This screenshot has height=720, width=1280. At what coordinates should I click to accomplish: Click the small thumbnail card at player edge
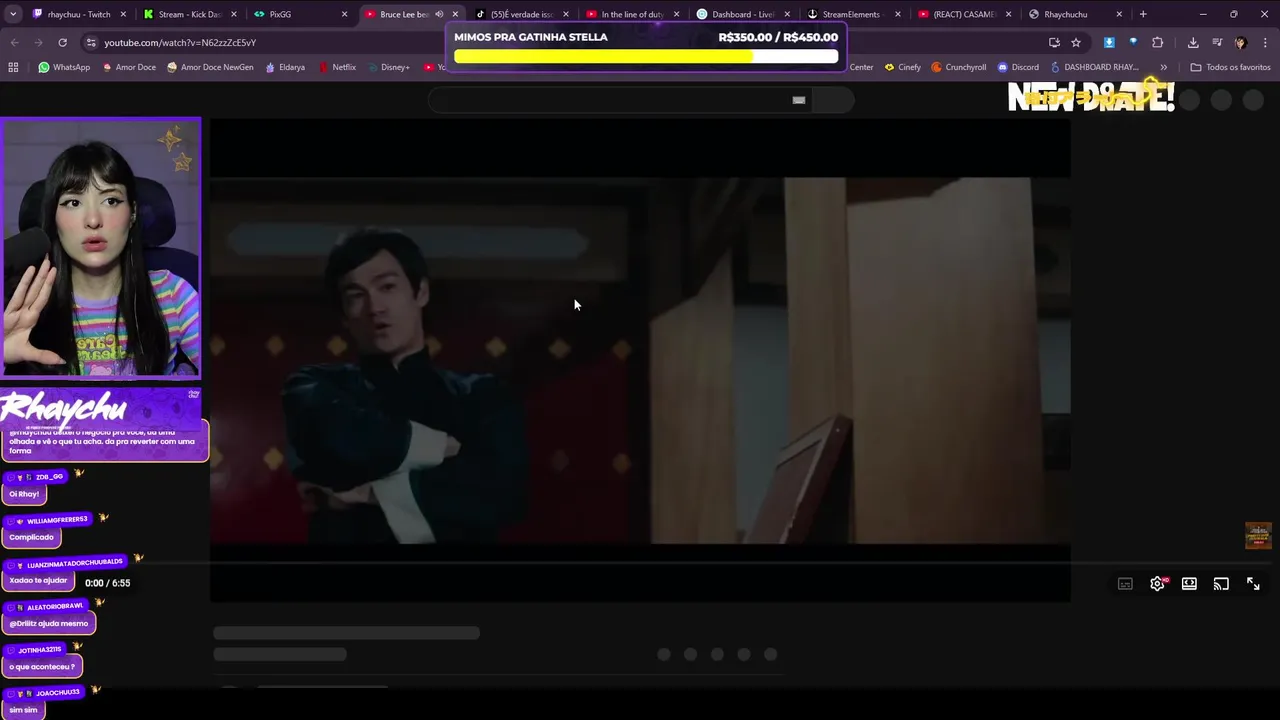pos(1258,536)
